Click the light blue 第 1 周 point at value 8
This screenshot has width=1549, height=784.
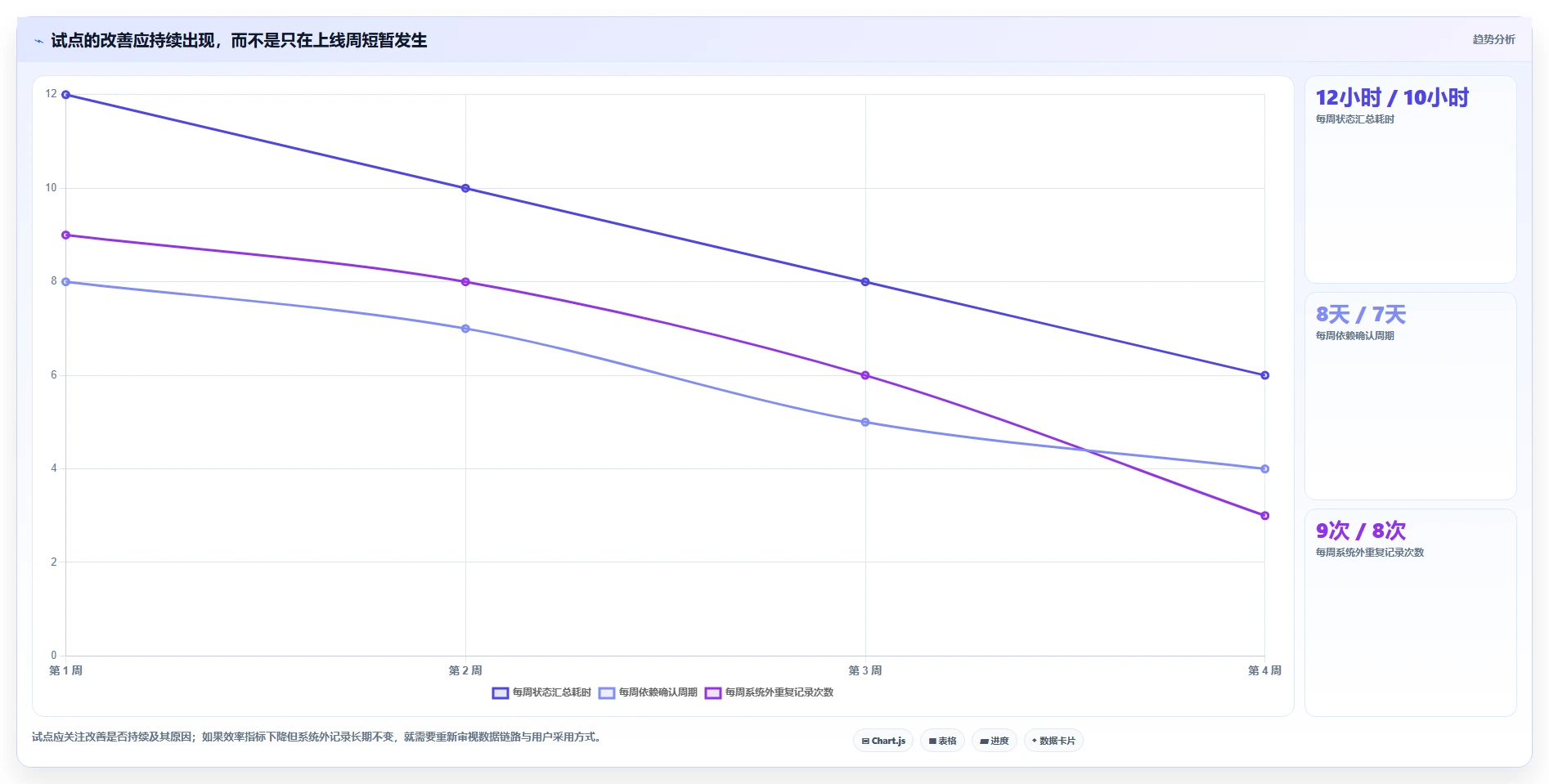tap(66, 282)
